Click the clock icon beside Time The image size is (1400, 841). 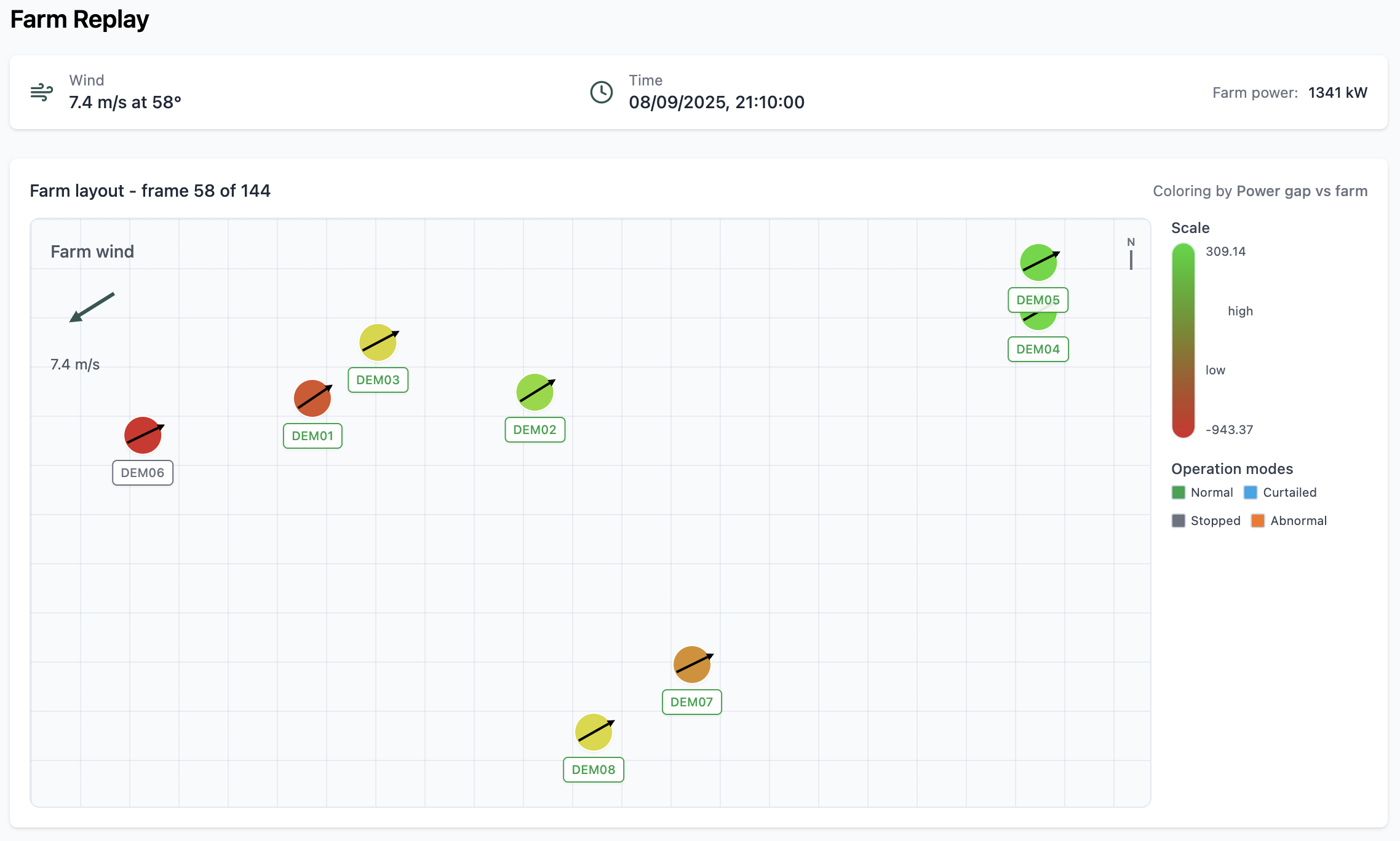coord(602,92)
